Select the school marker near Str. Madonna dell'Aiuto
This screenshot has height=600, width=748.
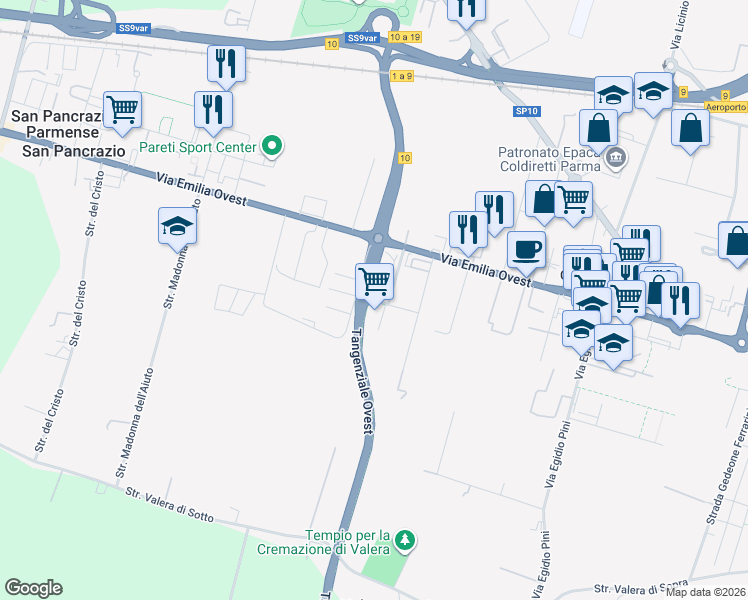[x=177, y=229]
